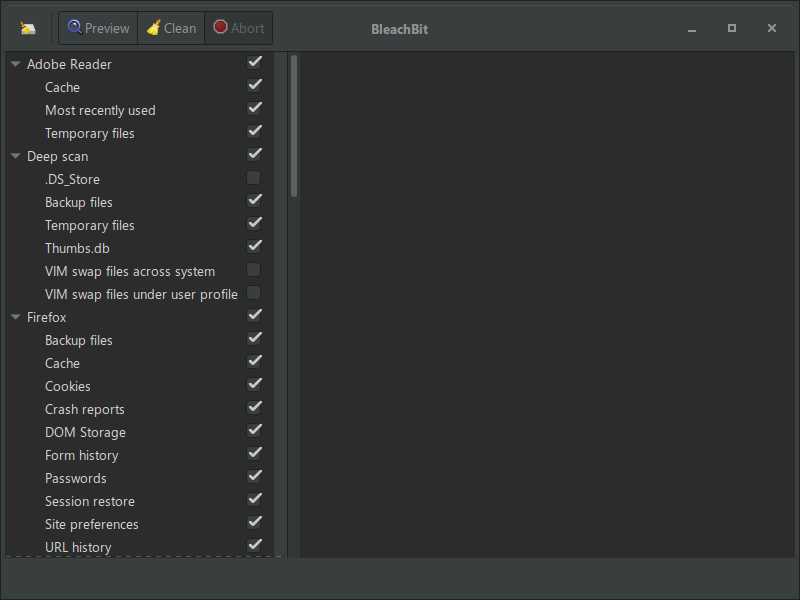Uncheck Cache checkbox under Firefox

pyautogui.click(x=254, y=362)
